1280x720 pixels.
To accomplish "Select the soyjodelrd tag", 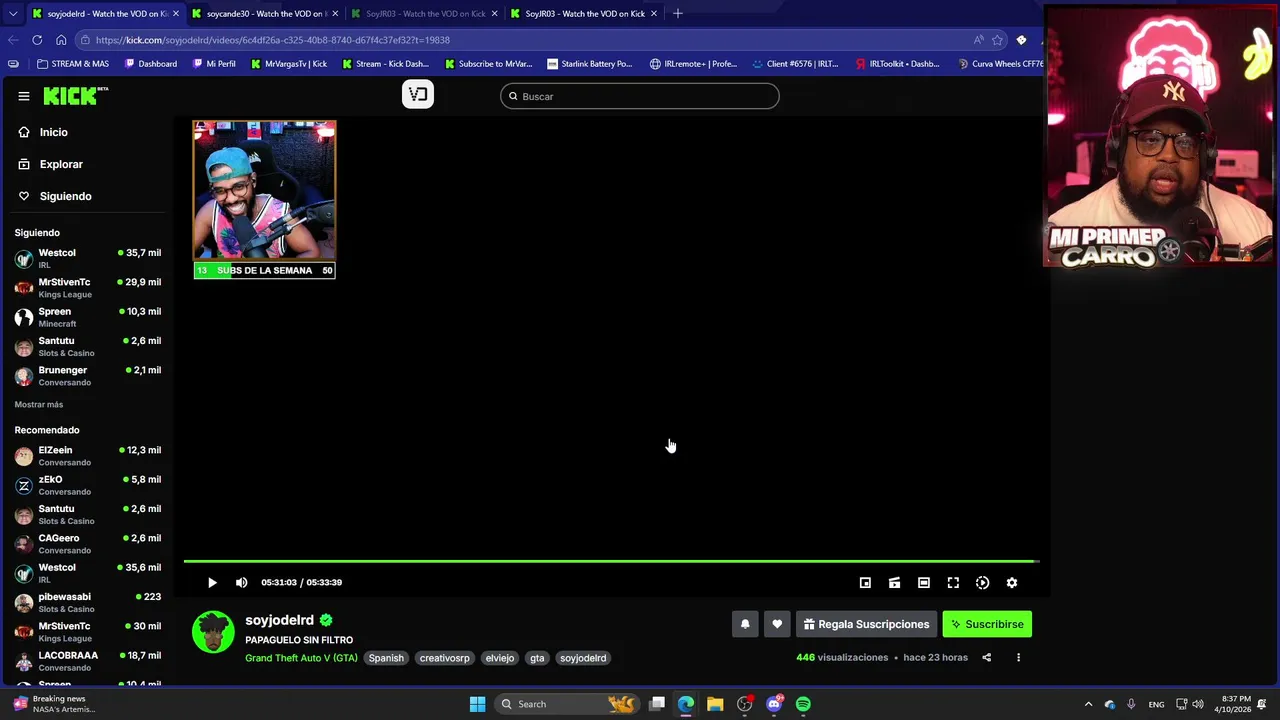I will click(x=583, y=658).
